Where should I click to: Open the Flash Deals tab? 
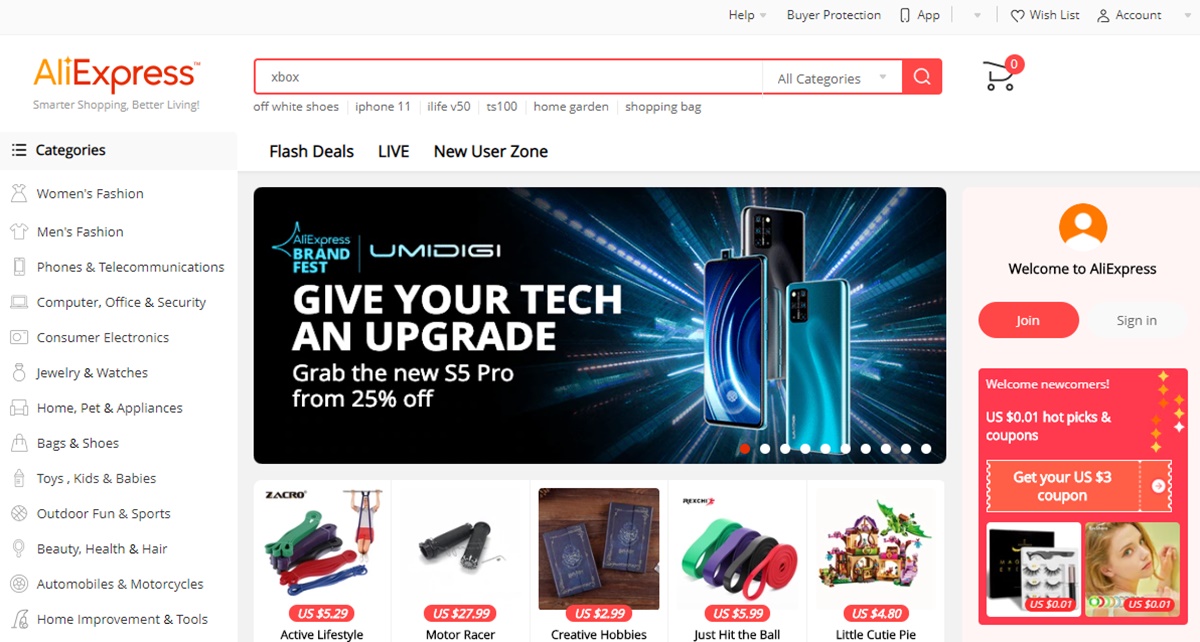coord(311,151)
